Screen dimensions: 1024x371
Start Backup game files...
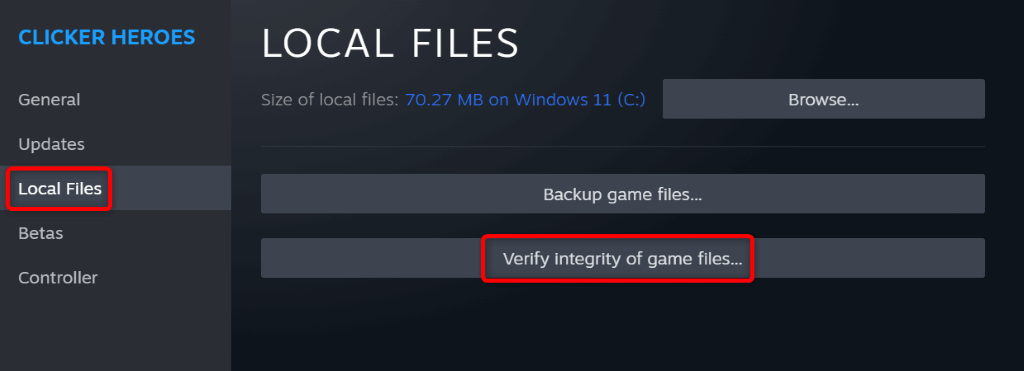click(x=622, y=194)
